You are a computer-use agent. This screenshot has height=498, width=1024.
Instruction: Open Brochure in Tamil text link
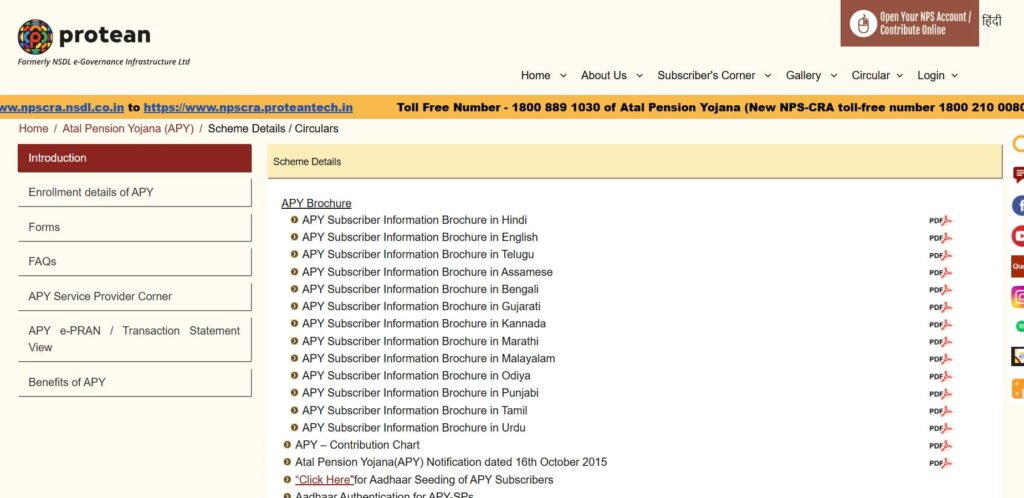coord(415,411)
